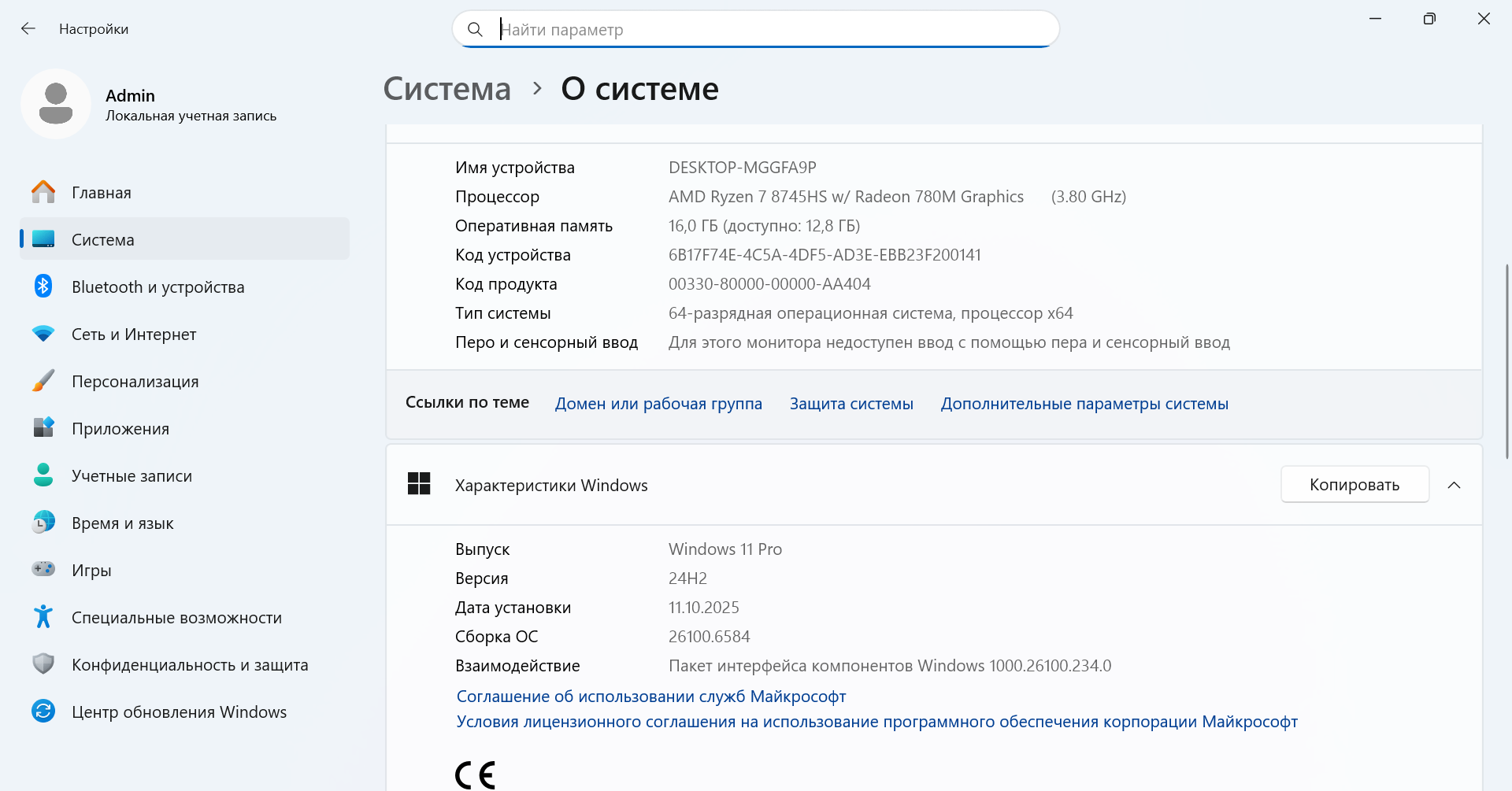Click the Gaming controller icon
The image size is (1512, 791).
click(43, 569)
